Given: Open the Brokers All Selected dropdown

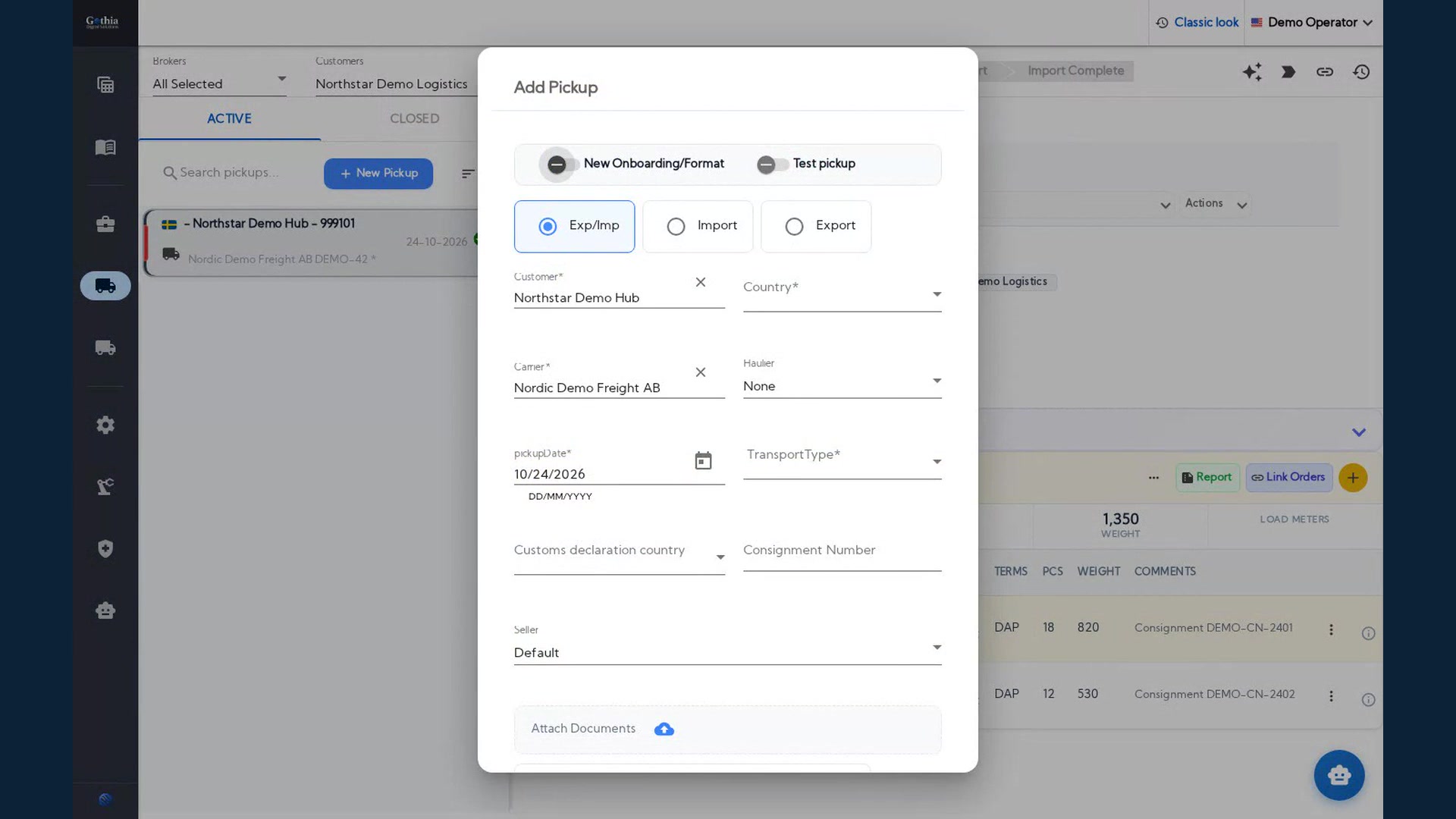Looking at the screenshot, I should pyautogui.click(x=219, y=78).
